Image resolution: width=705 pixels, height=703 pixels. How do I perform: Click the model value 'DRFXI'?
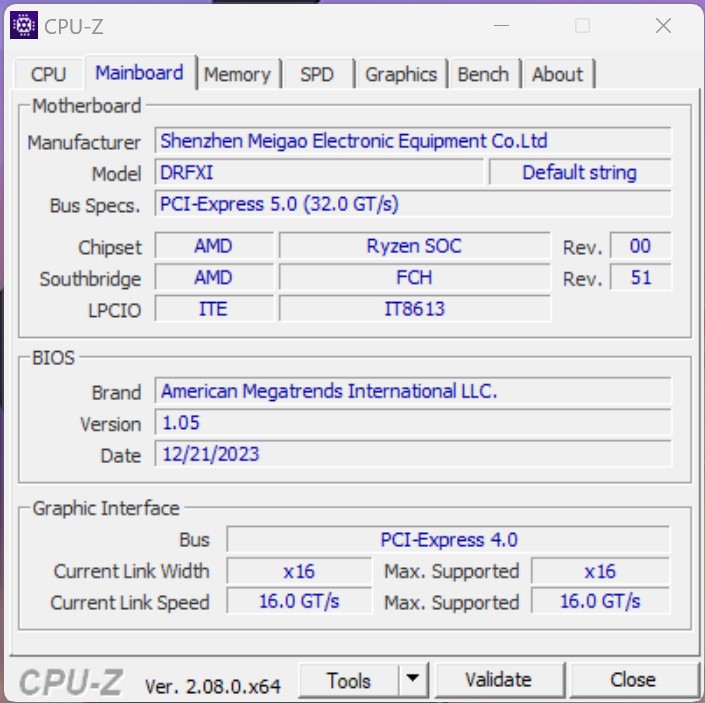pyautogui.click(x=319, y=172)
